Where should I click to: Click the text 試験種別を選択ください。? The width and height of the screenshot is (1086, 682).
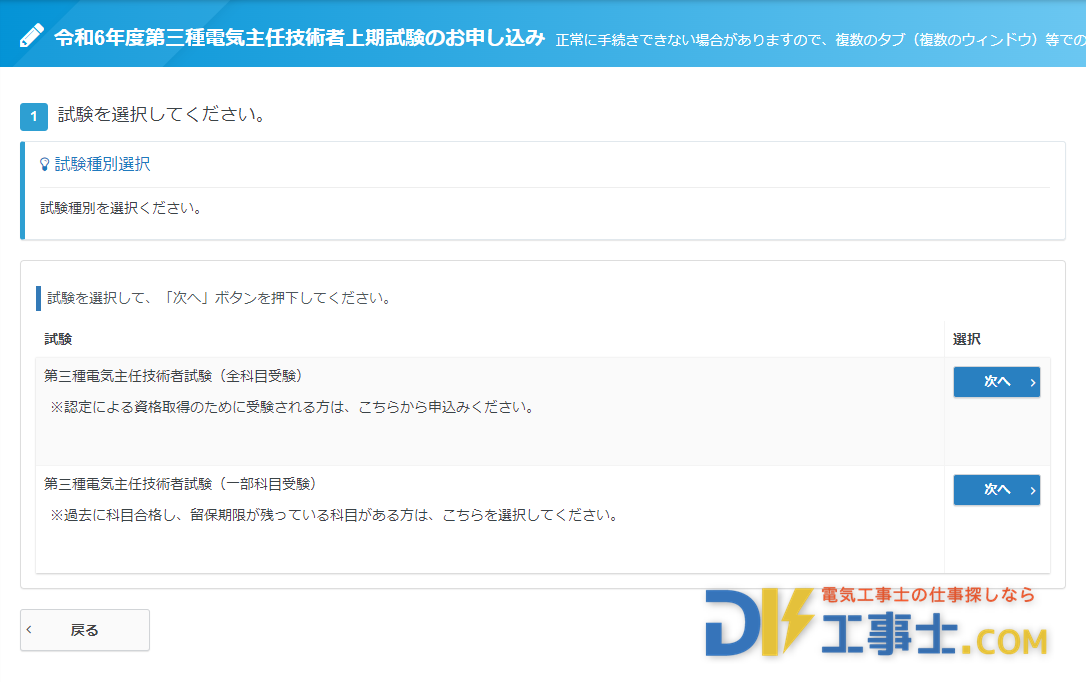pos(122,208)
